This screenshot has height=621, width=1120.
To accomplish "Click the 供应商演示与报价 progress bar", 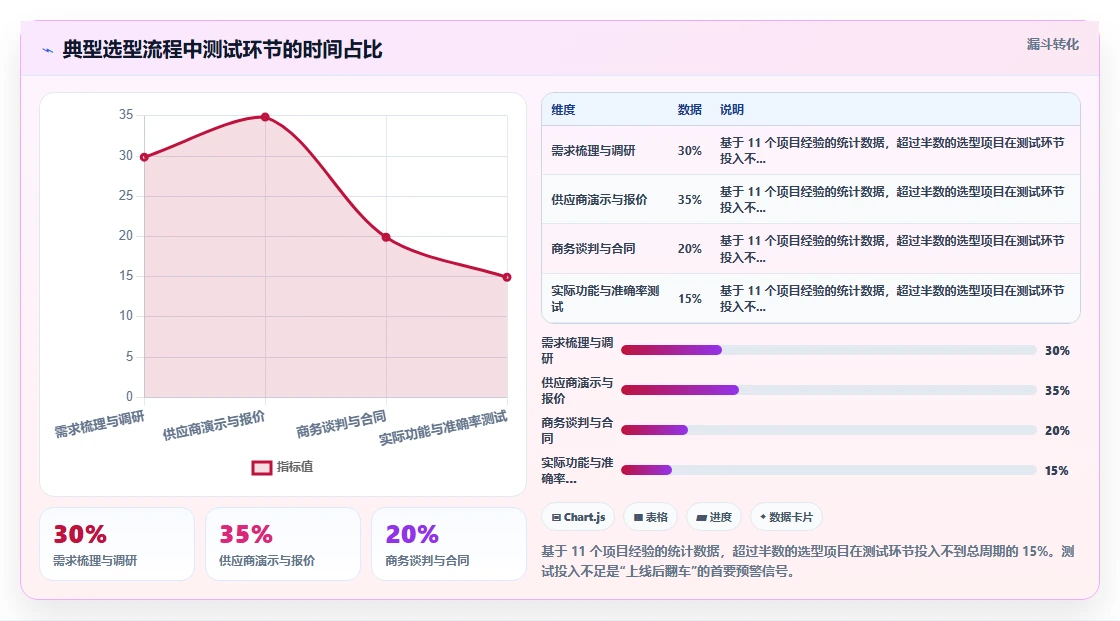I will click(829, 390).
